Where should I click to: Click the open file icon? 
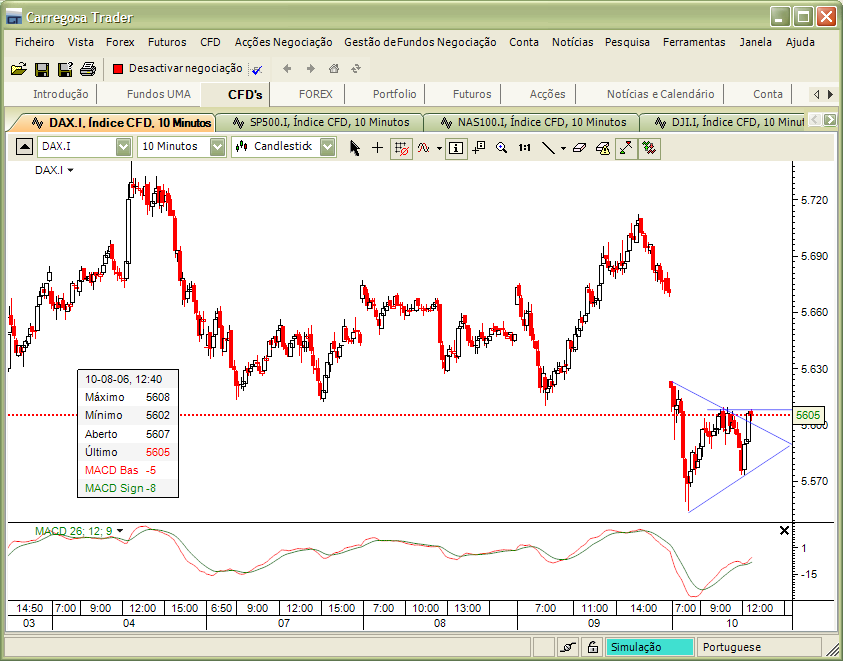19,68
